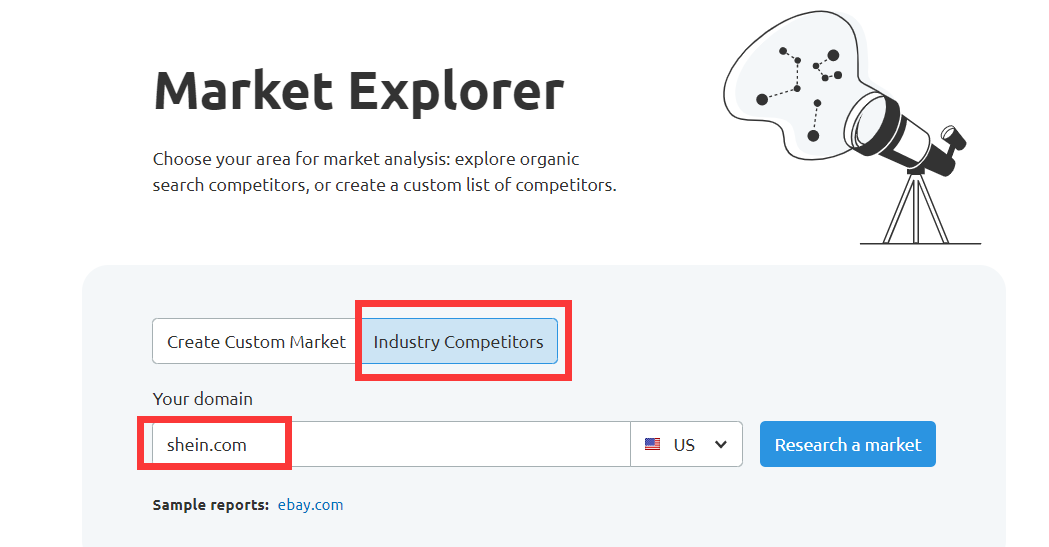Click the telescope tripod legs
Viewport: 1049px width, 547px height.
(x=913, y=208)
